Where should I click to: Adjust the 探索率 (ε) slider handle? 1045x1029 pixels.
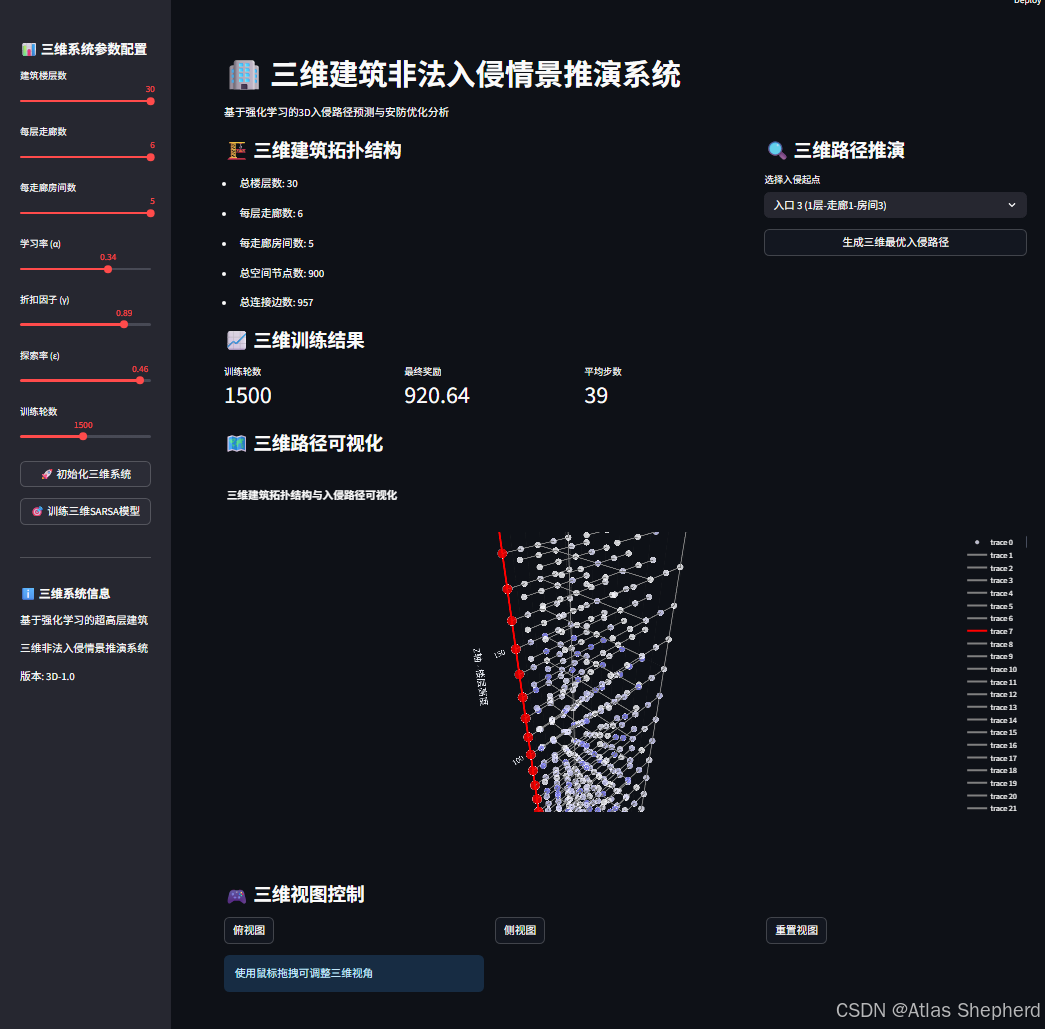click(140, 381)
